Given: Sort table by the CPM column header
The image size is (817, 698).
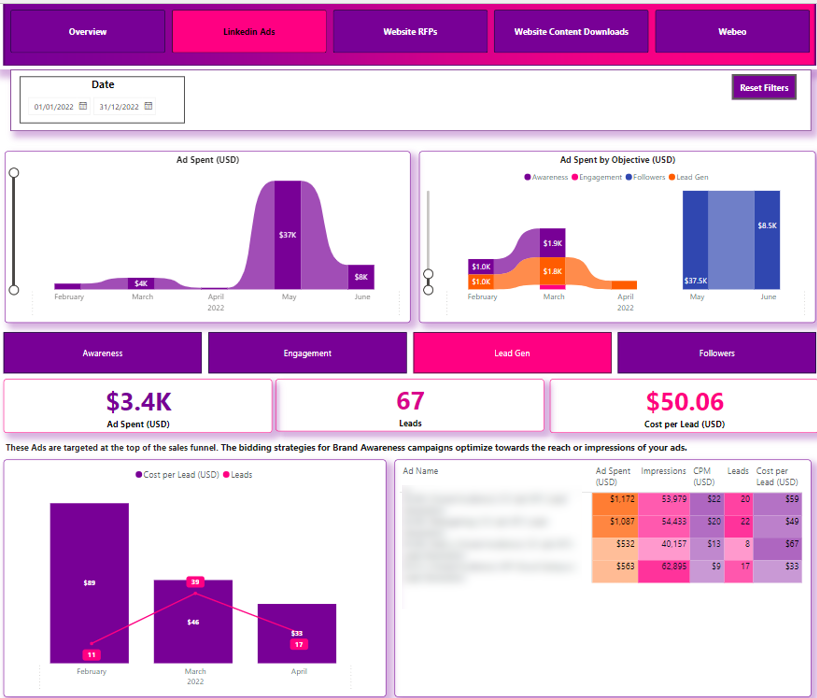Looking at the screenshot, I should pyautogui.click(x=702, y=471).
